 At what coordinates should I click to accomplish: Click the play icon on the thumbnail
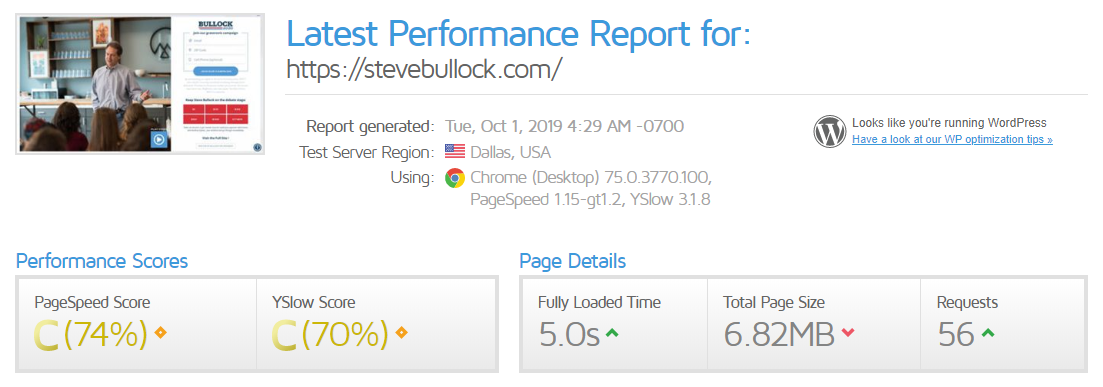(159, 139)
